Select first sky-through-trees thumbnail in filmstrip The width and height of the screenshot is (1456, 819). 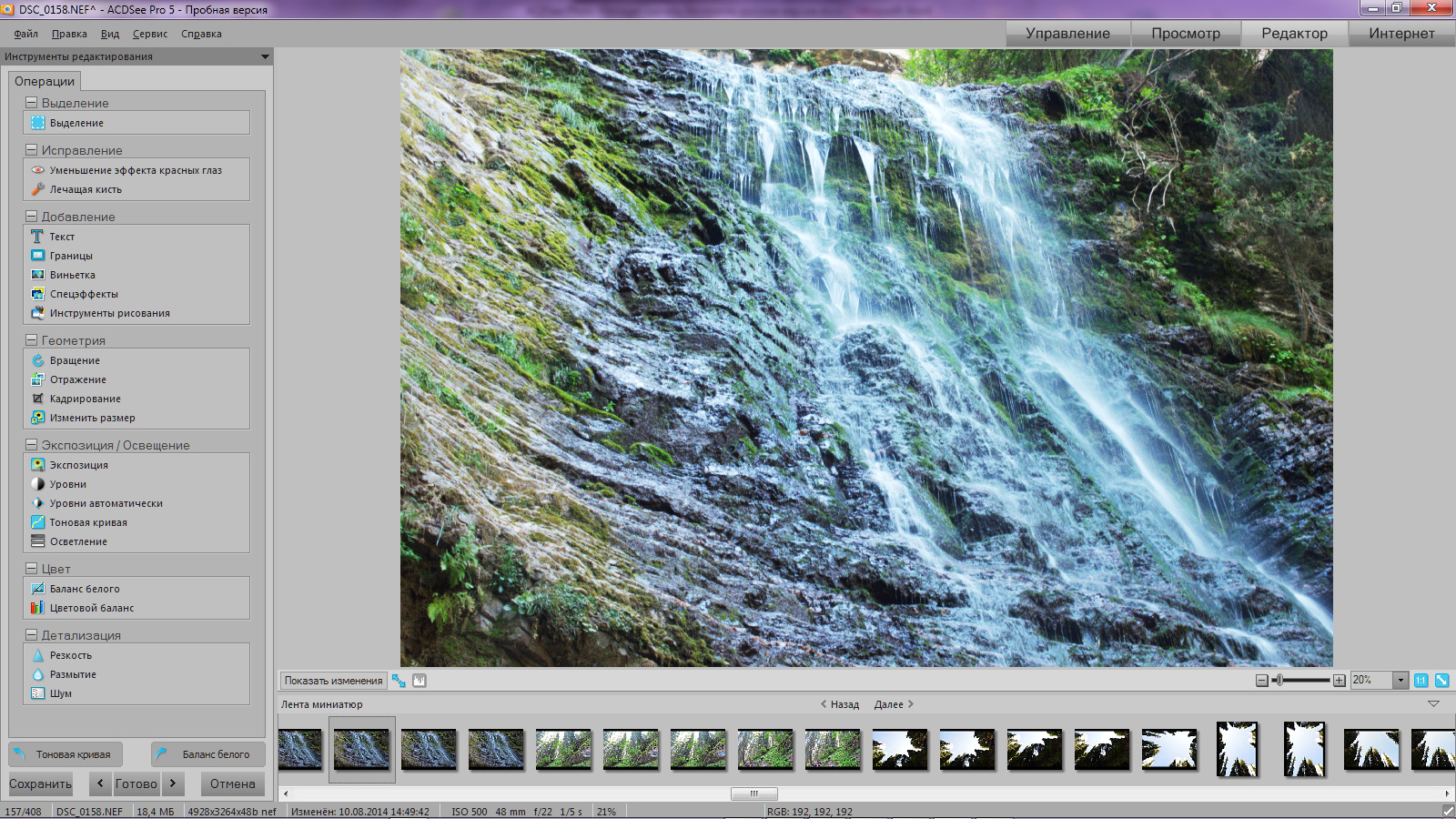coord(900,749)
